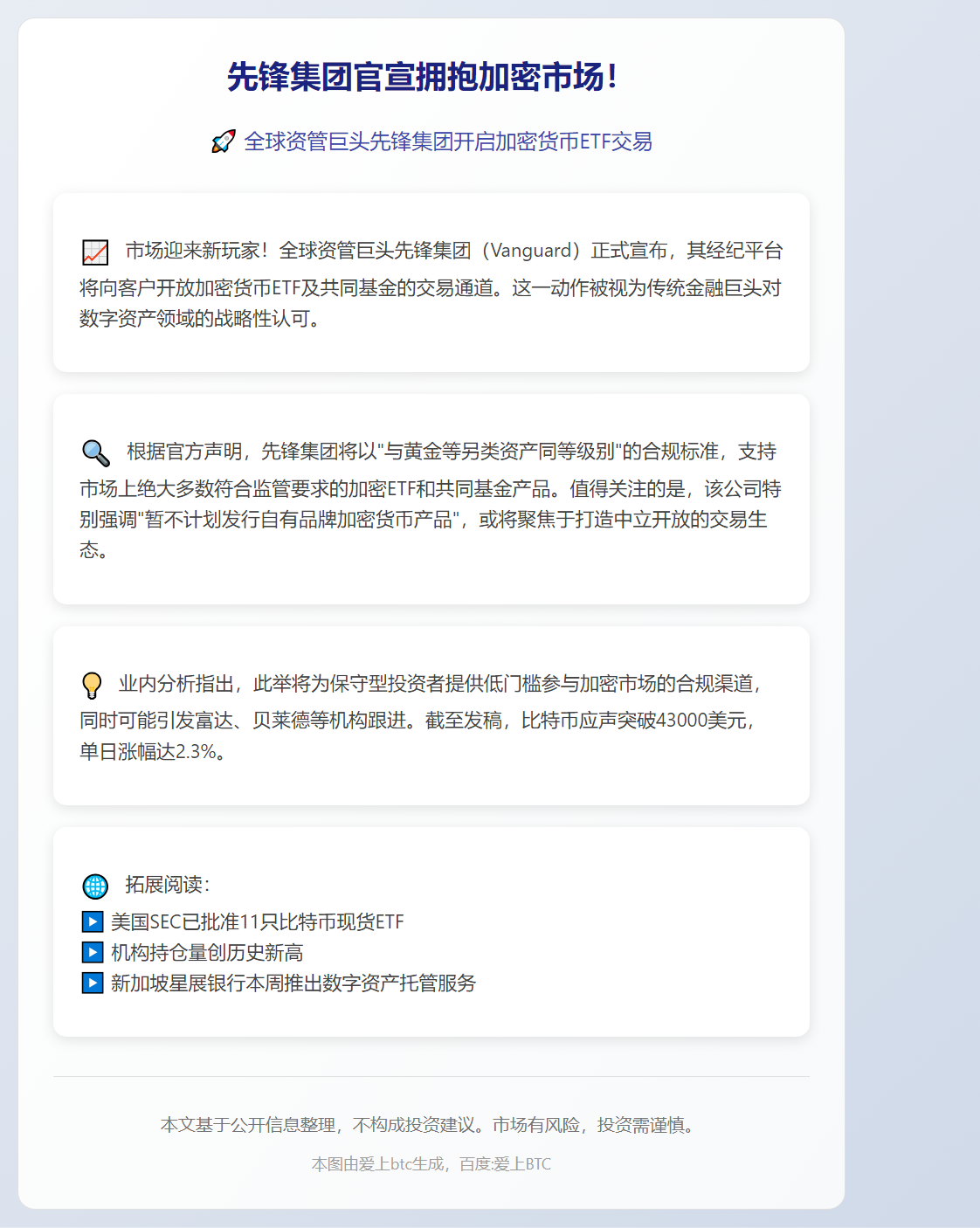The width and height of the screenshot is (980, 1228).
Task: Click the play icon before 机构持仓量创历史新高
Action: [92, 952]
